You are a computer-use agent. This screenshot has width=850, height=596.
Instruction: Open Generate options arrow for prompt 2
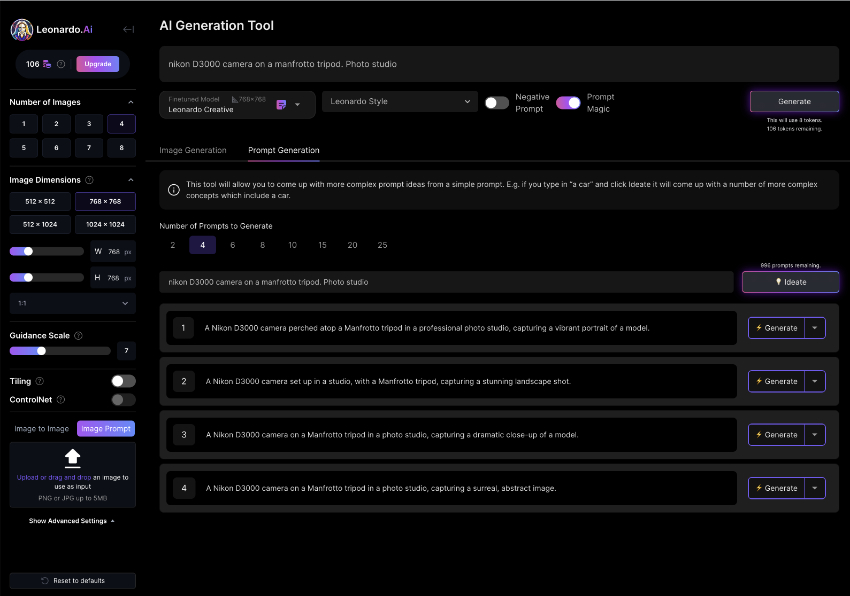pyautogui.click(x=815, y=381)
